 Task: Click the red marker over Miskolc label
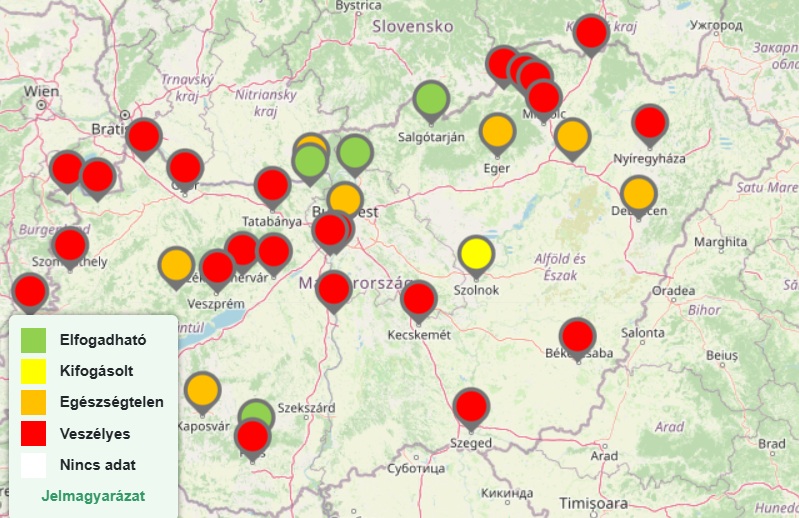(544, 99)
